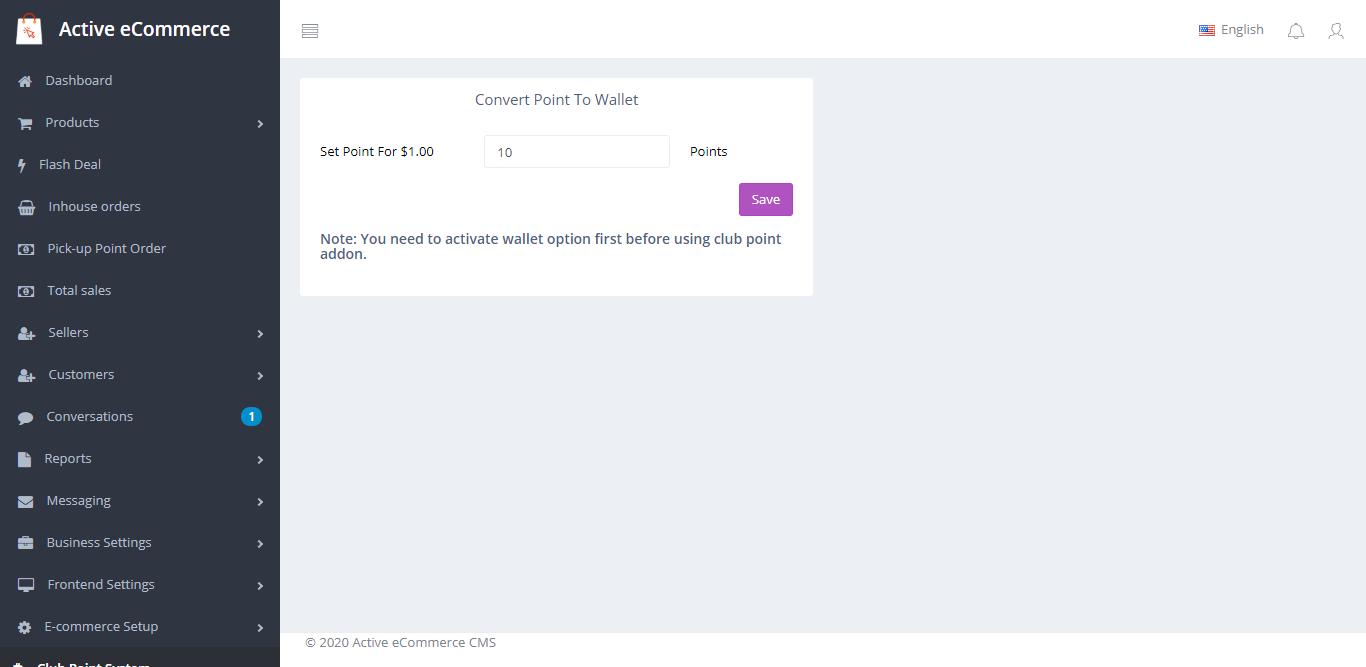Go to Total sales page
Screen dimensions: 1366x667
(79, 291)
